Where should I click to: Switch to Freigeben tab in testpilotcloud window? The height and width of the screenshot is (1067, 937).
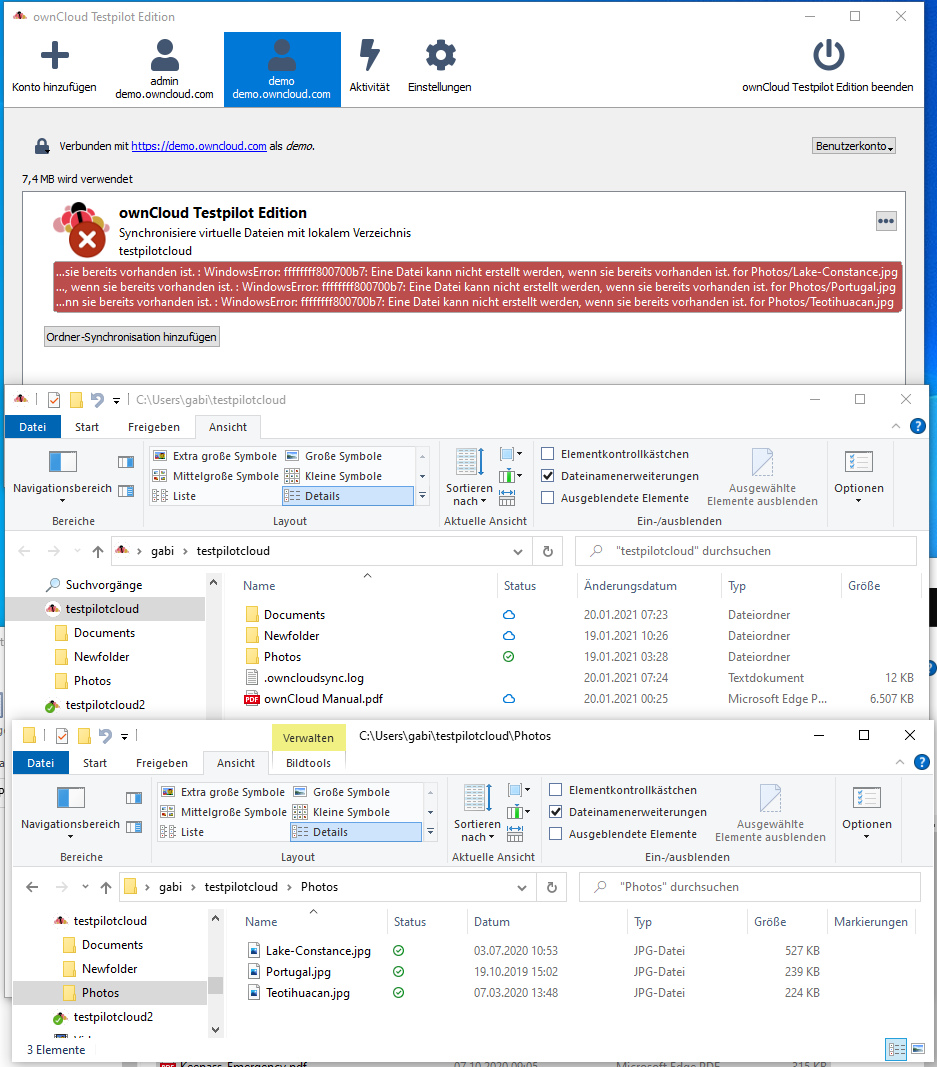(154, 427)
